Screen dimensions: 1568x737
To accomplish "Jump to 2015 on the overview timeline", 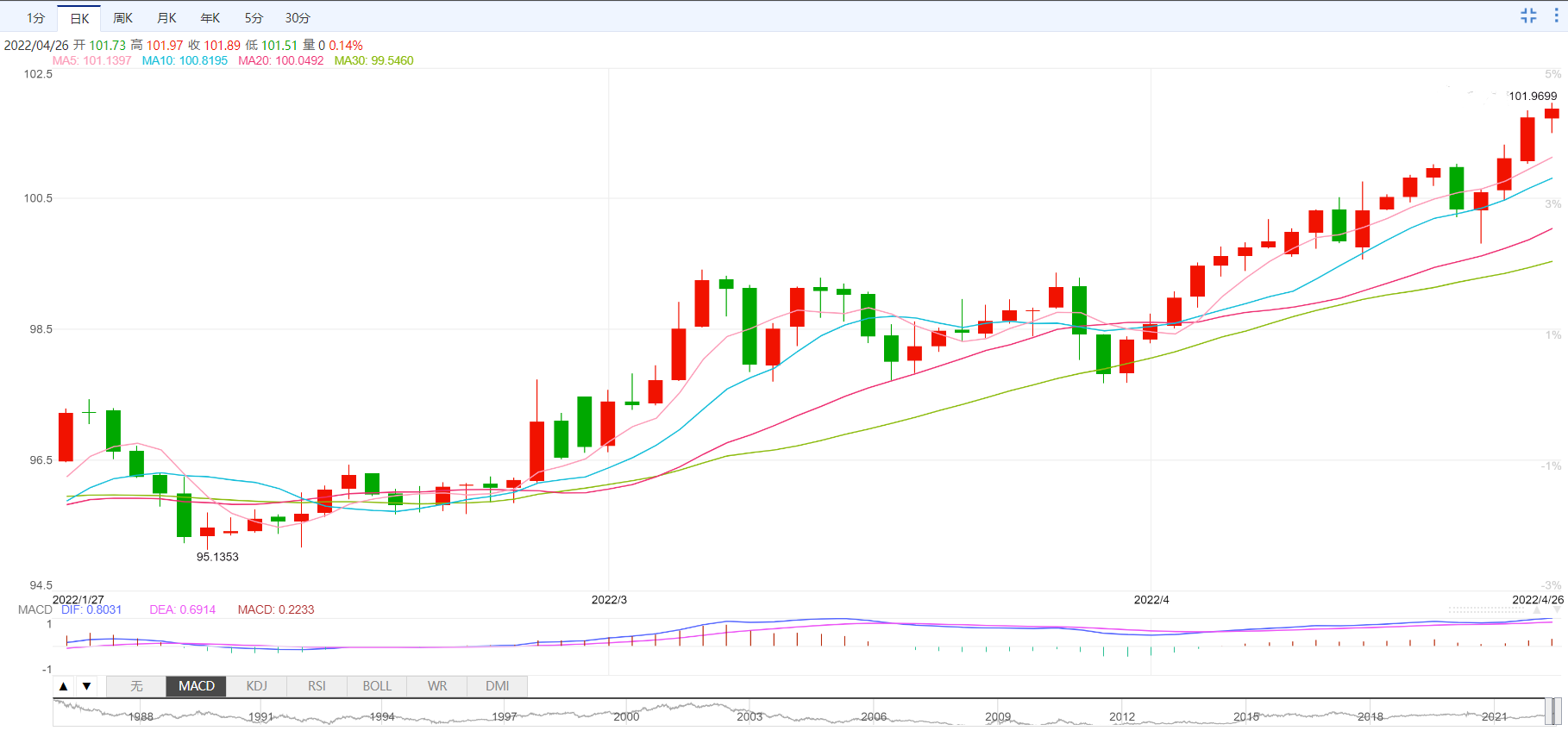I will [x=1246, y=717].
